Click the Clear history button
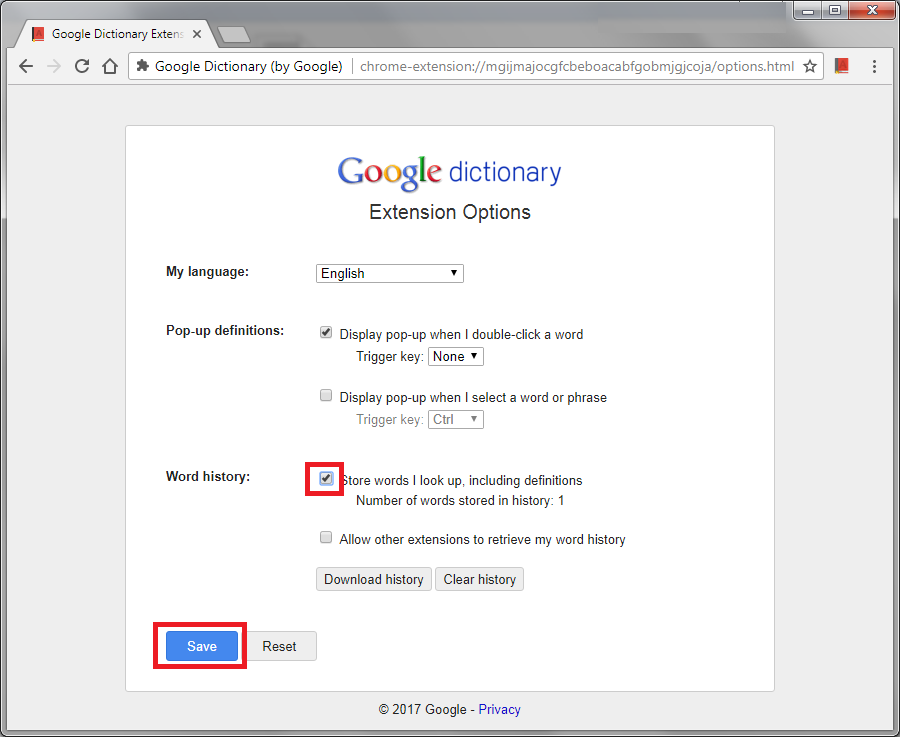The height and width of the screenshot is (737, 900). (x=479, y=579)
